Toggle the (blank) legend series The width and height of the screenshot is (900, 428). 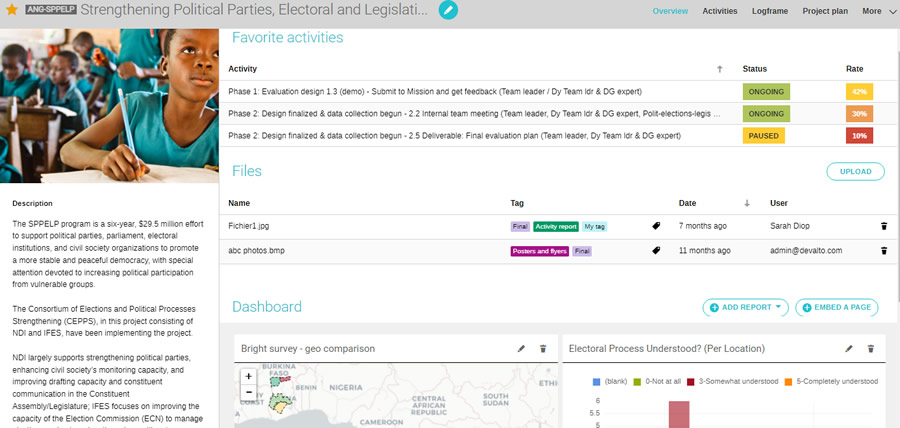coord(610,382)
